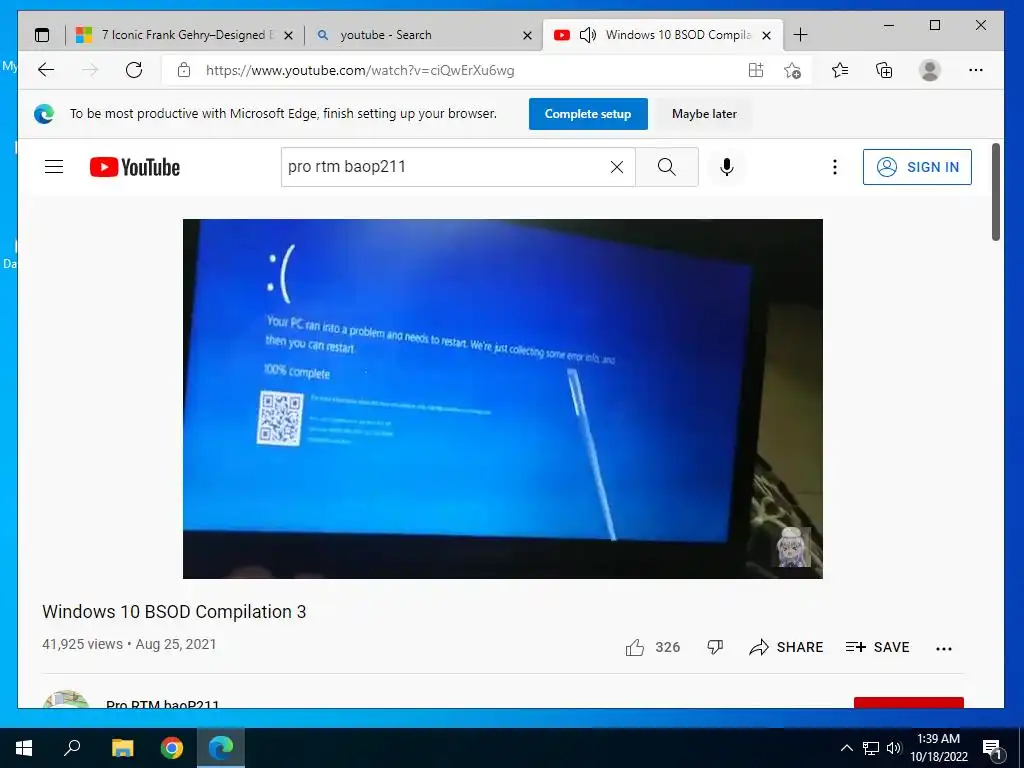Run search with the magnifier button

(667, 167)
